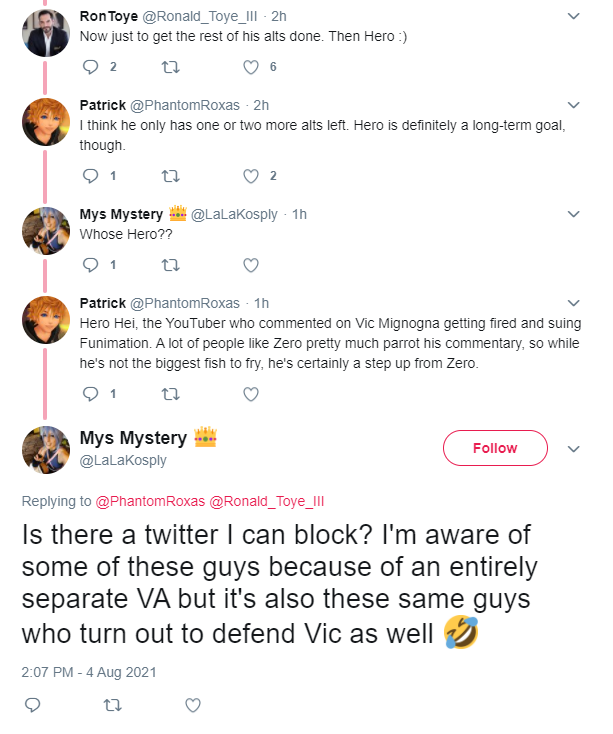Viewport: 613px width, 734px height.
Task: Expand options chevron on 'Whose Hero??' tweet
Action: (x=574, y=214)
